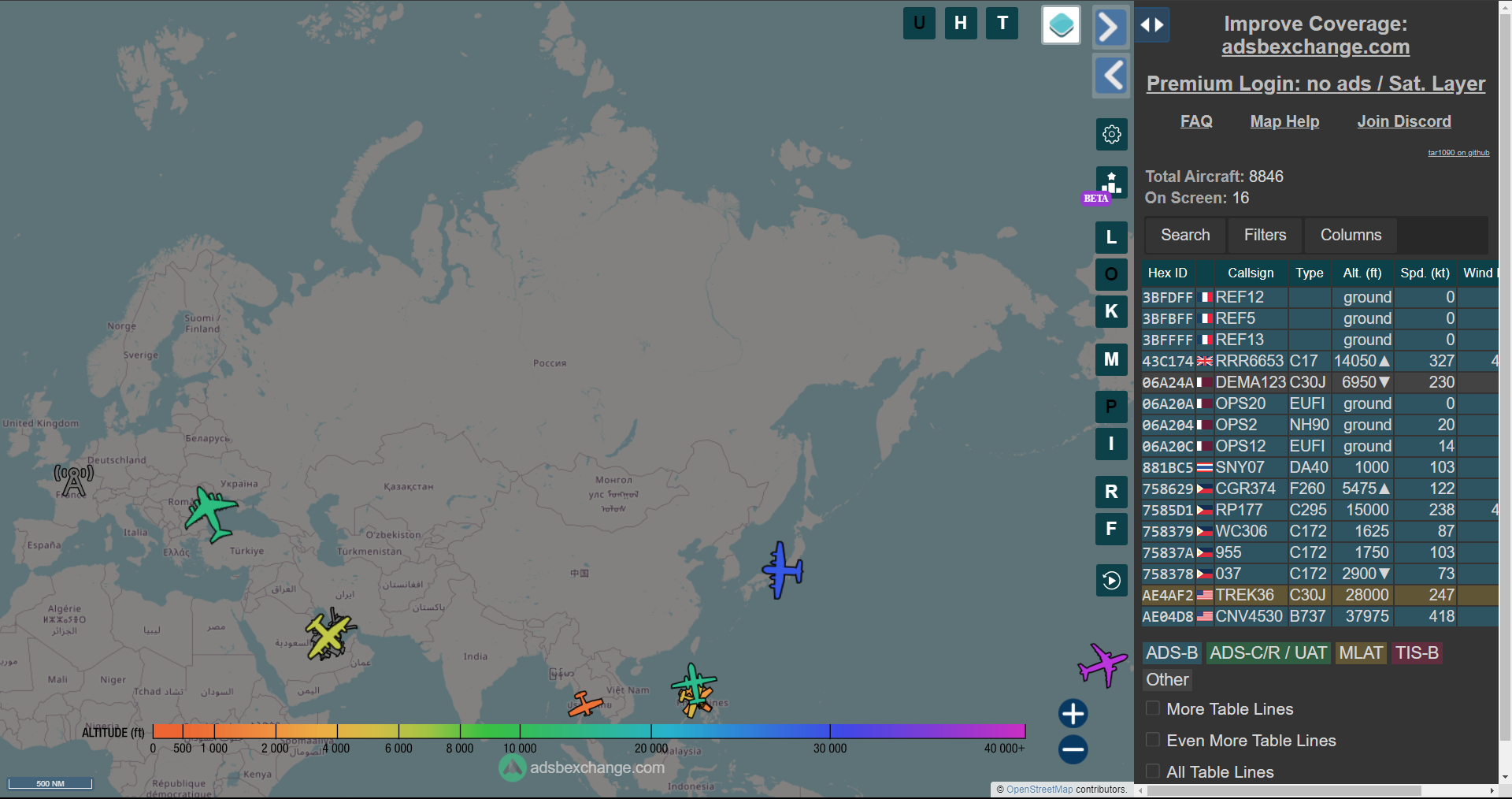Open tar1090 on github link
Image resolution: width=1512 pixels, height=799 pixels.
pyautogui.click(x=1458, y=153)
